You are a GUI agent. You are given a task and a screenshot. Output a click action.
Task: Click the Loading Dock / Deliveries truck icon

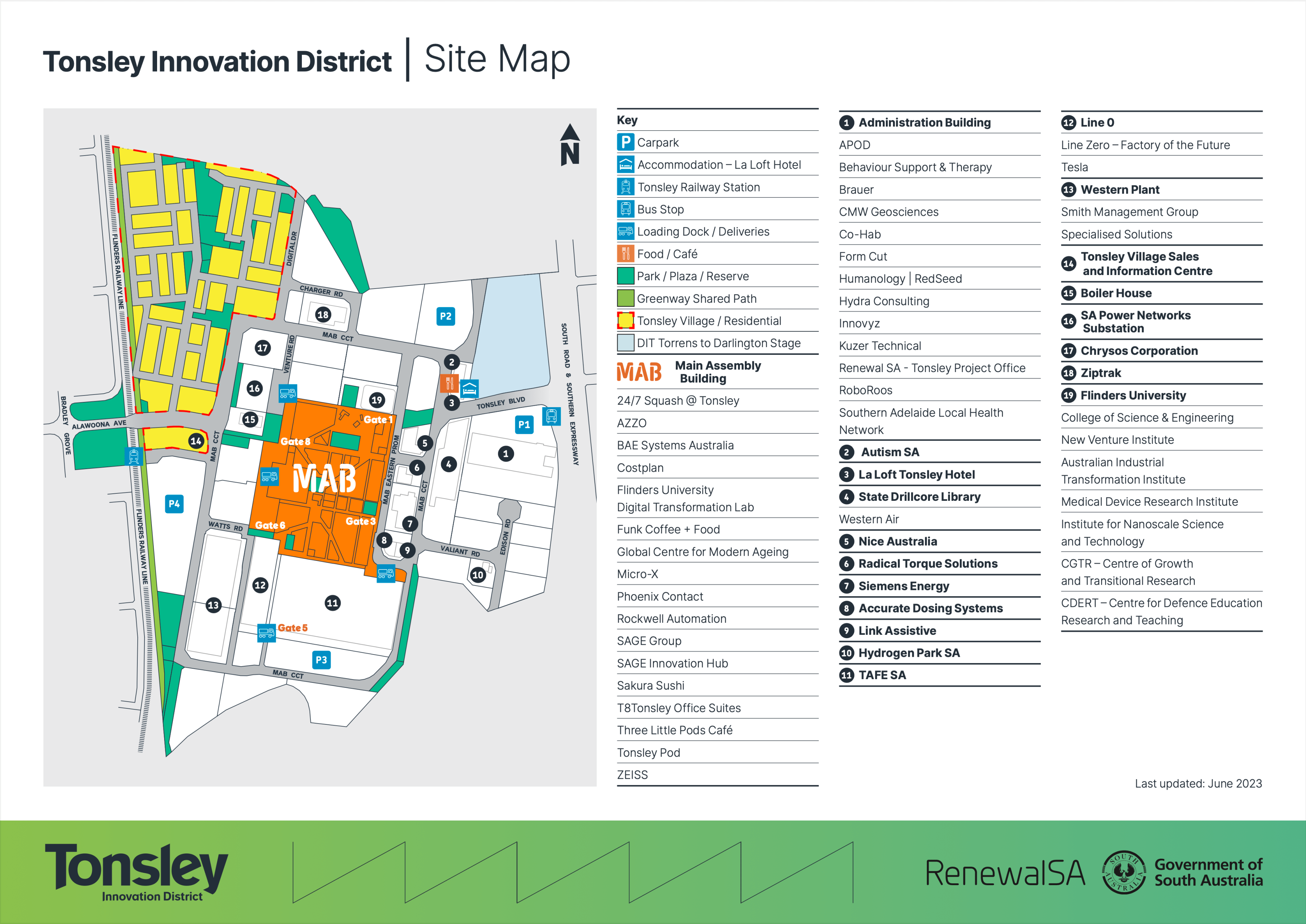pos(626,231)
